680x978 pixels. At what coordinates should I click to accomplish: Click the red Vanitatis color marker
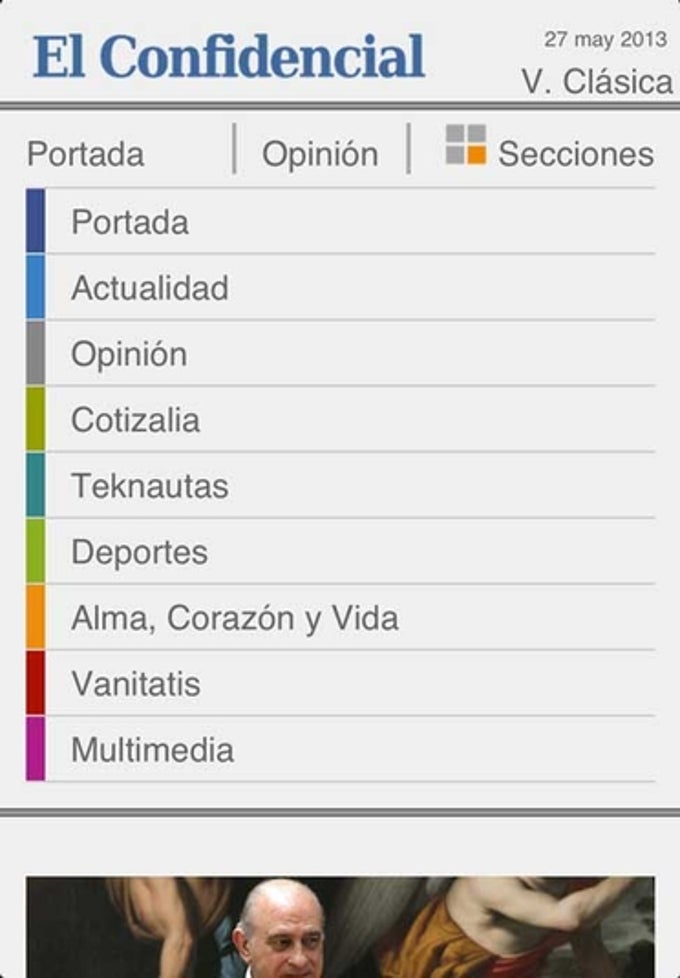coord(36,683)
